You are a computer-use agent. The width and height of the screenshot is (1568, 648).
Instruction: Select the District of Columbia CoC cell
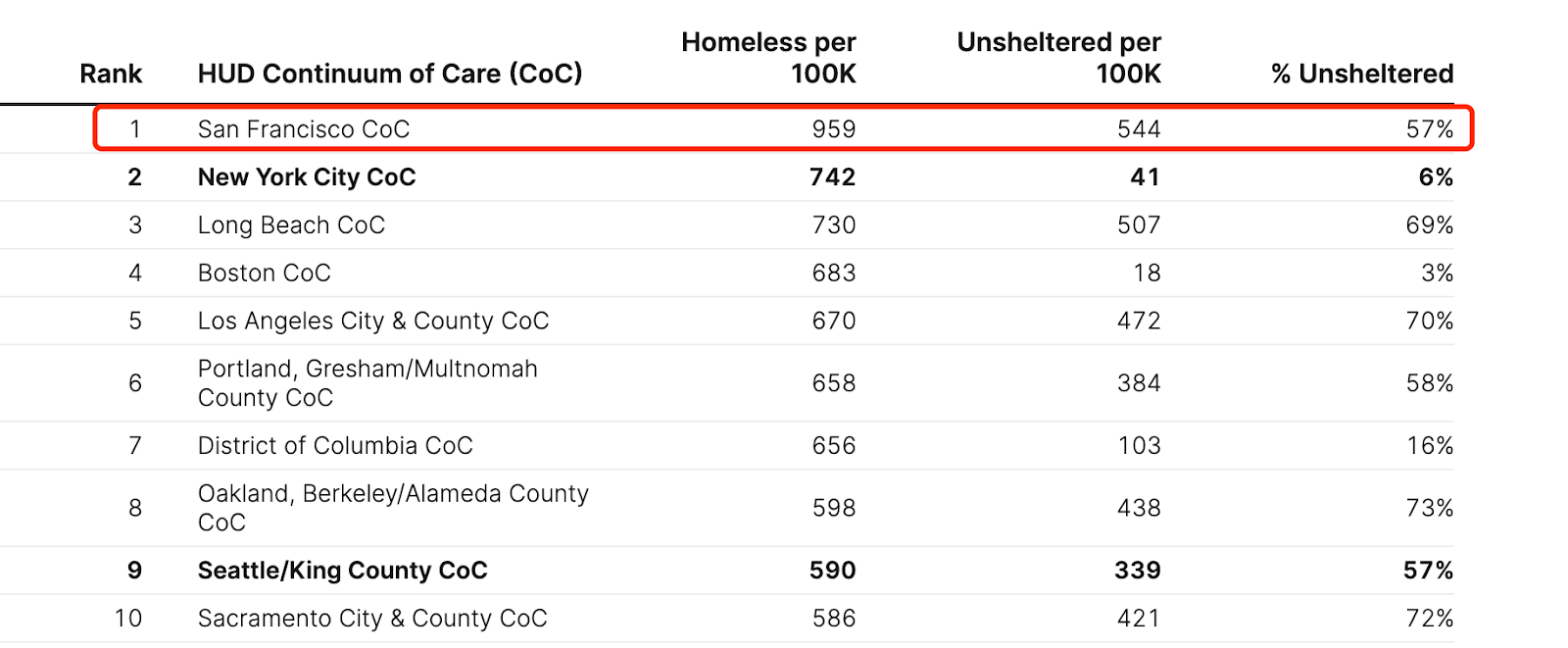[x=335, y=446]
